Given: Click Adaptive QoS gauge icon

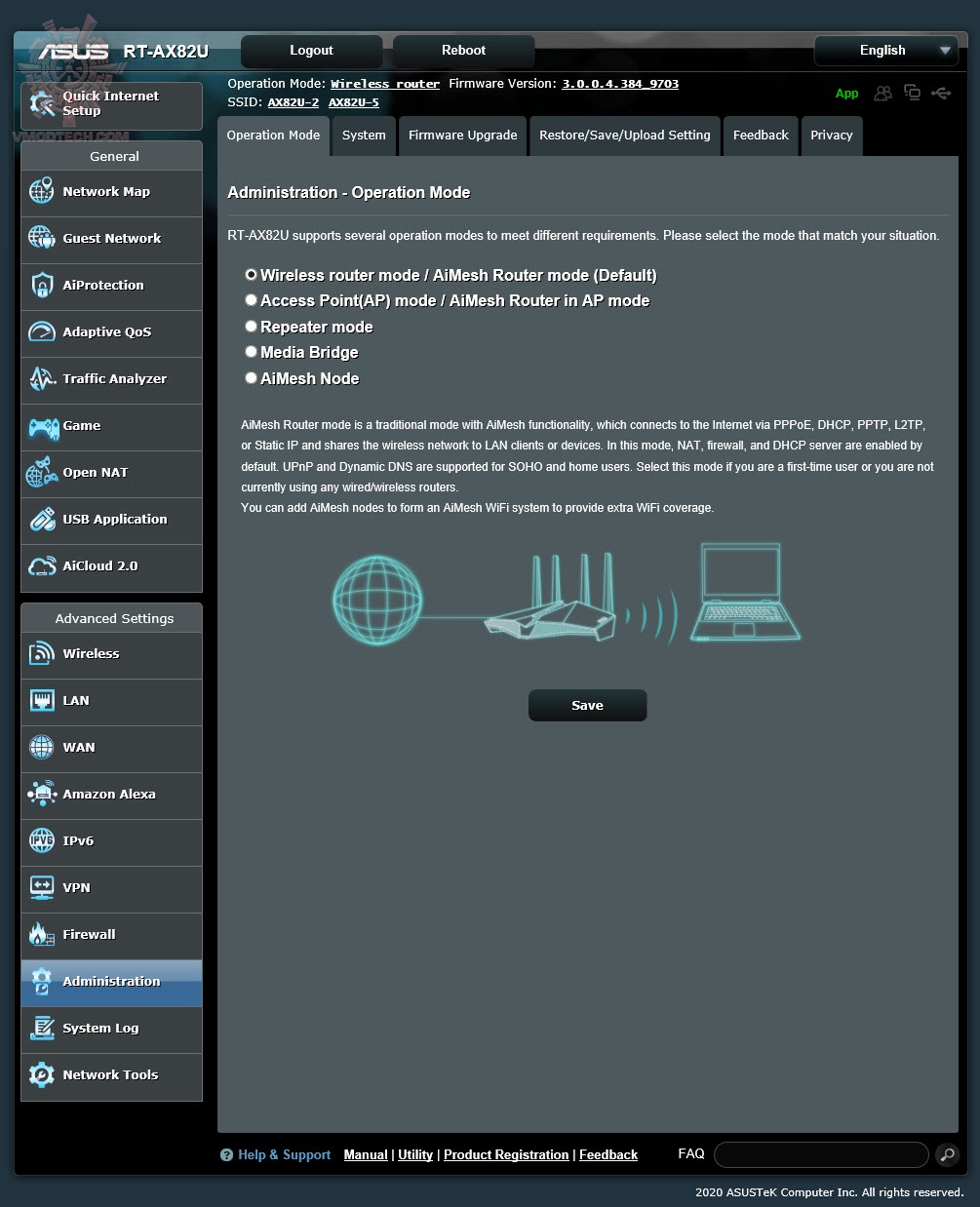Looking at the screenshot, I should 42,331.
